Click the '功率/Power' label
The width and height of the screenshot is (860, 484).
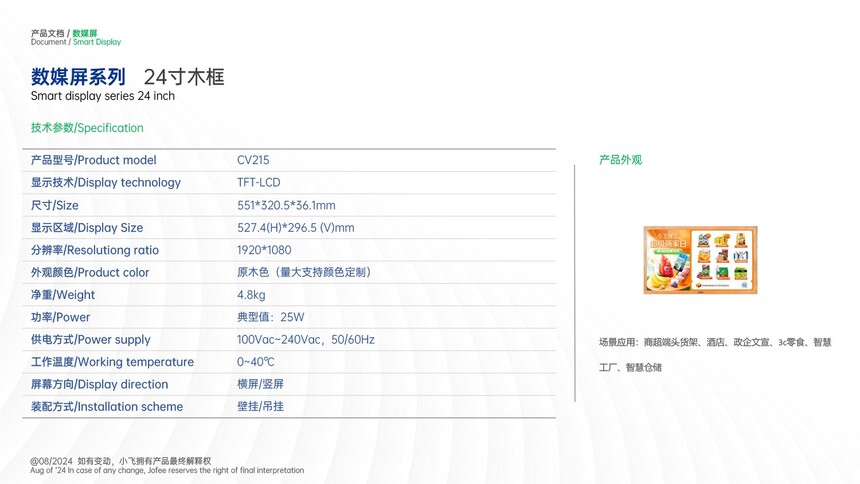tap(60, 317)
